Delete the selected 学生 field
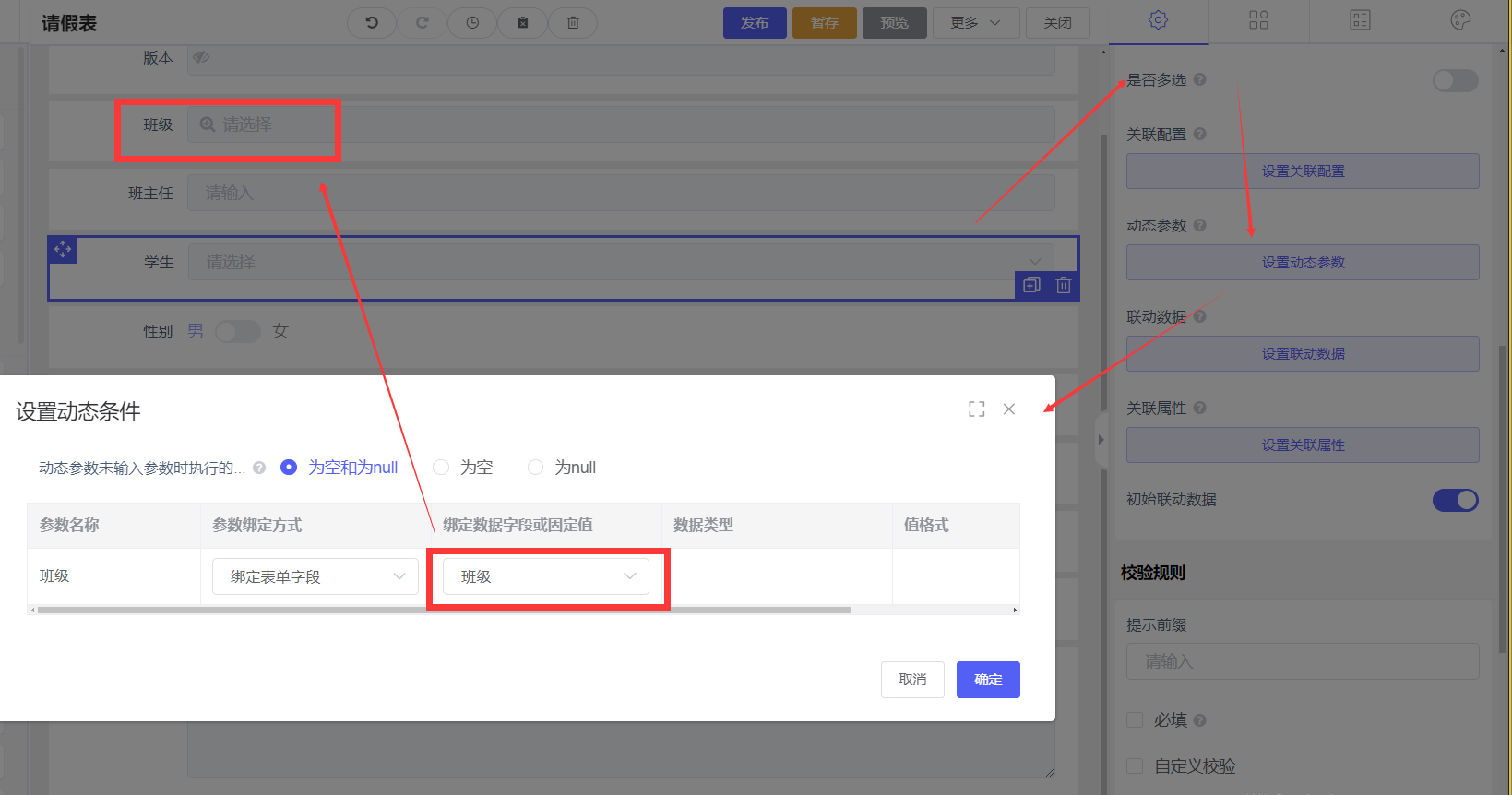This screenshot has width=1512, height=795. (1063, 285)
